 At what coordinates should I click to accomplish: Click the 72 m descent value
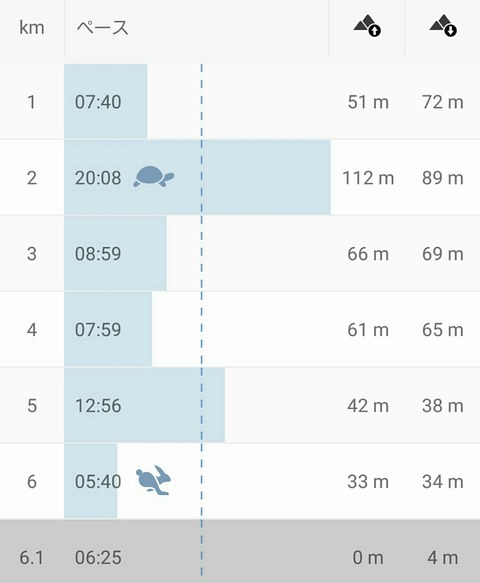(x=443, y=102)
